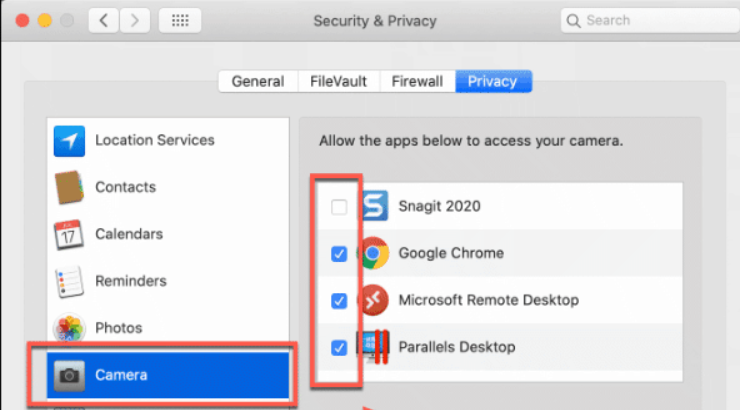Click the Contacts book icon
740x410 pixels.
tap(69, 188)
